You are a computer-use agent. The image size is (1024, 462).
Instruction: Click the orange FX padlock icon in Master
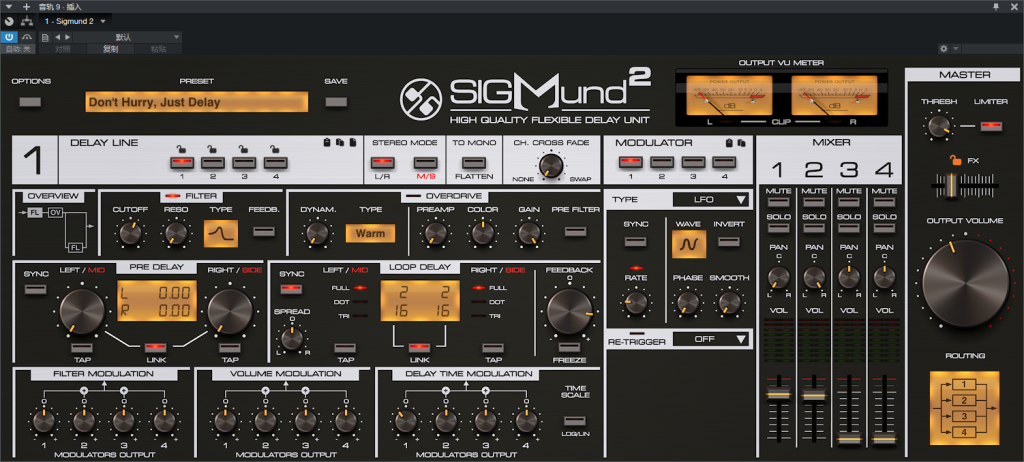click(x=953, y=159)
